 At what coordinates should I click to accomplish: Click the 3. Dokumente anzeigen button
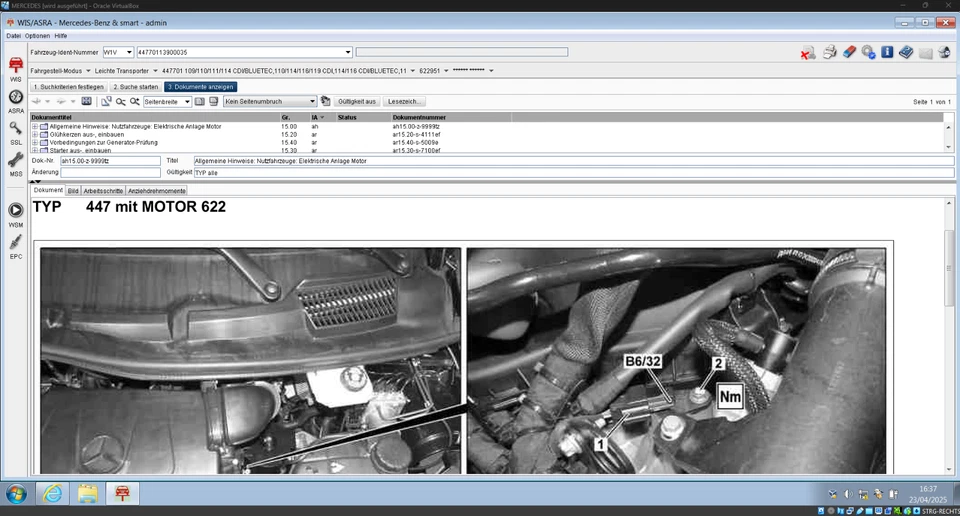point(201,87)
